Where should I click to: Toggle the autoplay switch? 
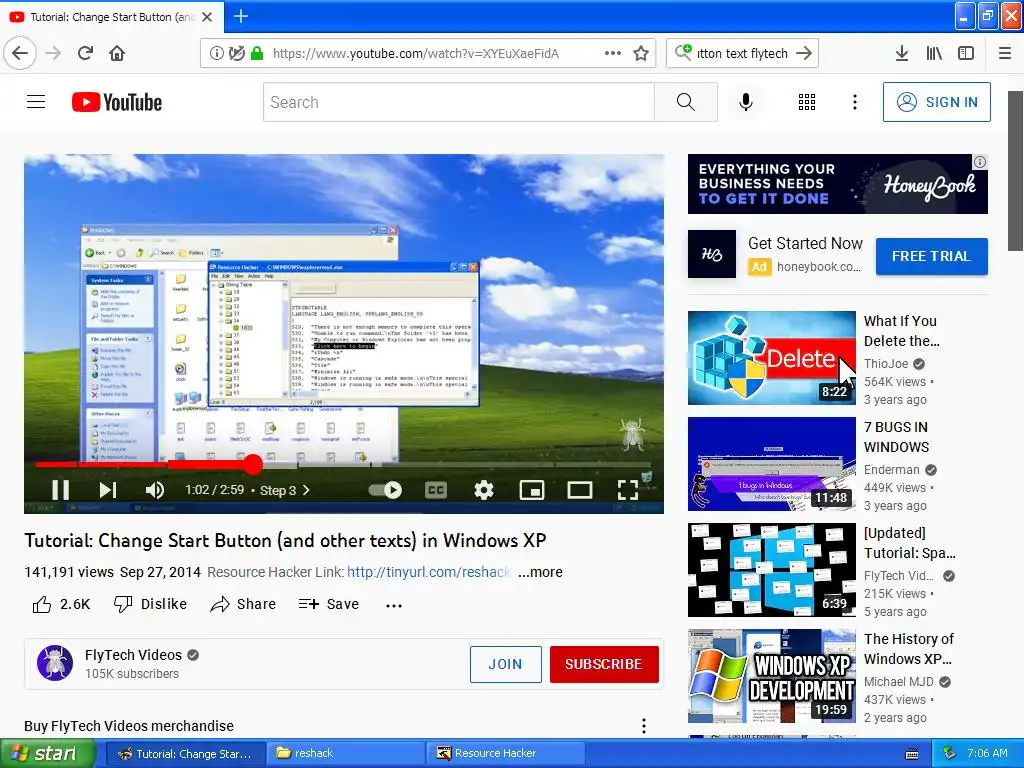[x=385, y=490]
